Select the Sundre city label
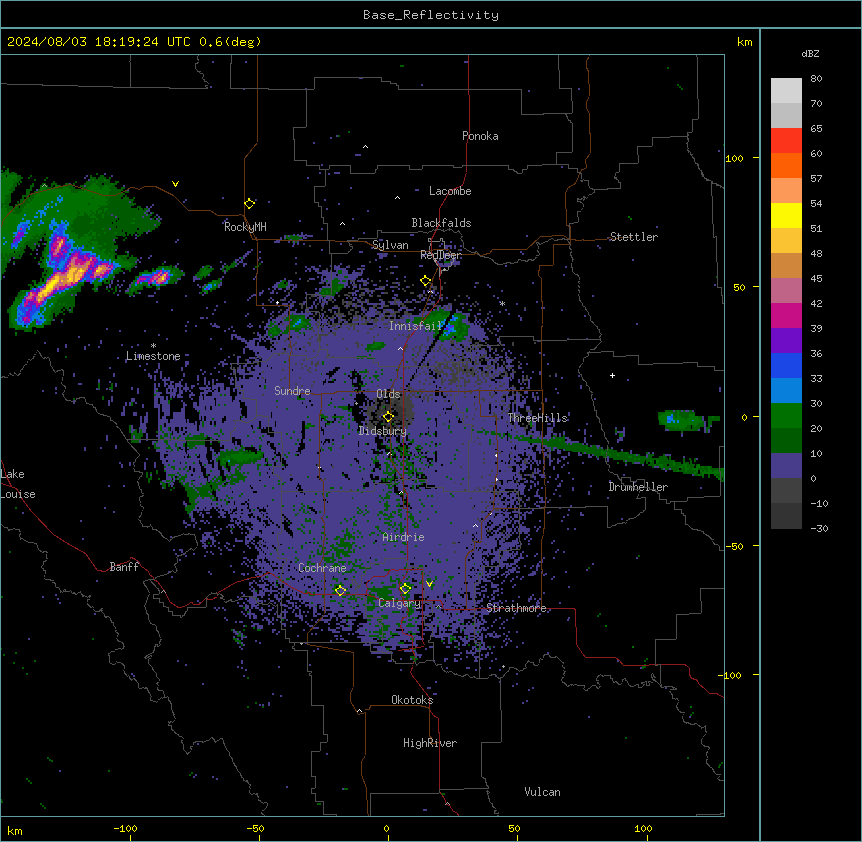The image size is (862, 842). (292, 391)
